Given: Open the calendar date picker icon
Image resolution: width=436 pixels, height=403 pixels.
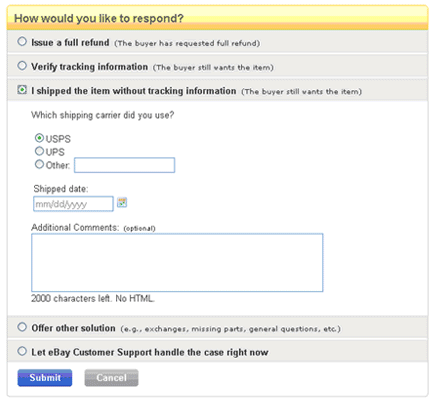Looking at the screenshot, I should pyautogui.click(x=122, y=202).
